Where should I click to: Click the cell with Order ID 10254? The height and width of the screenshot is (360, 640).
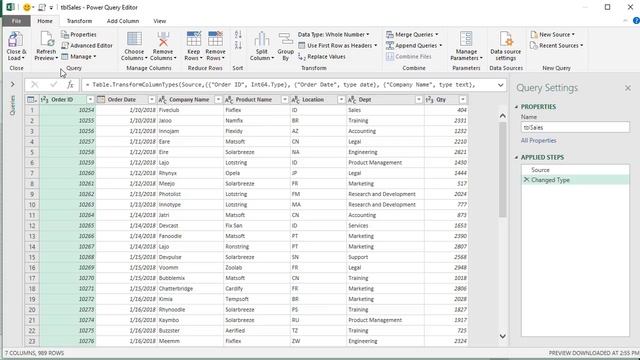point(67,110)
